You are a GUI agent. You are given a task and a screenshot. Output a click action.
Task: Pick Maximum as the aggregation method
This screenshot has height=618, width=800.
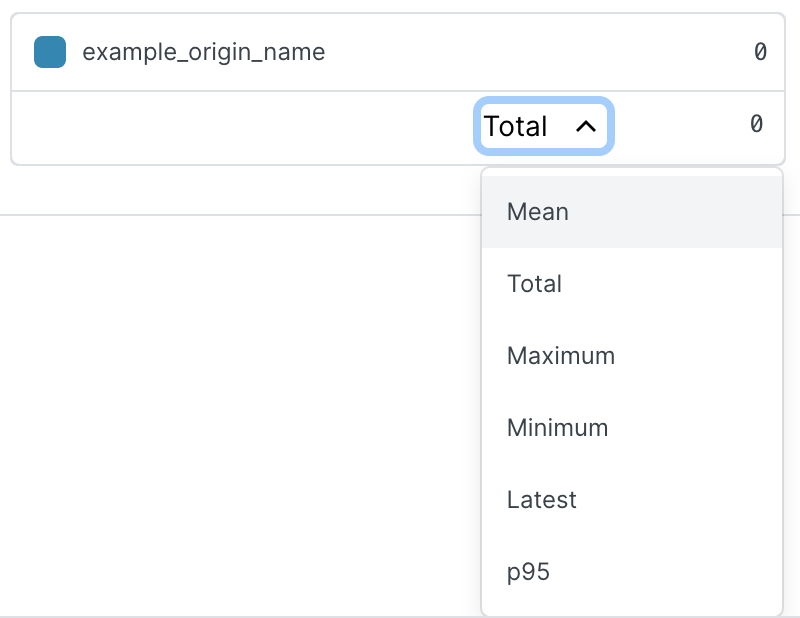(560, 355)
